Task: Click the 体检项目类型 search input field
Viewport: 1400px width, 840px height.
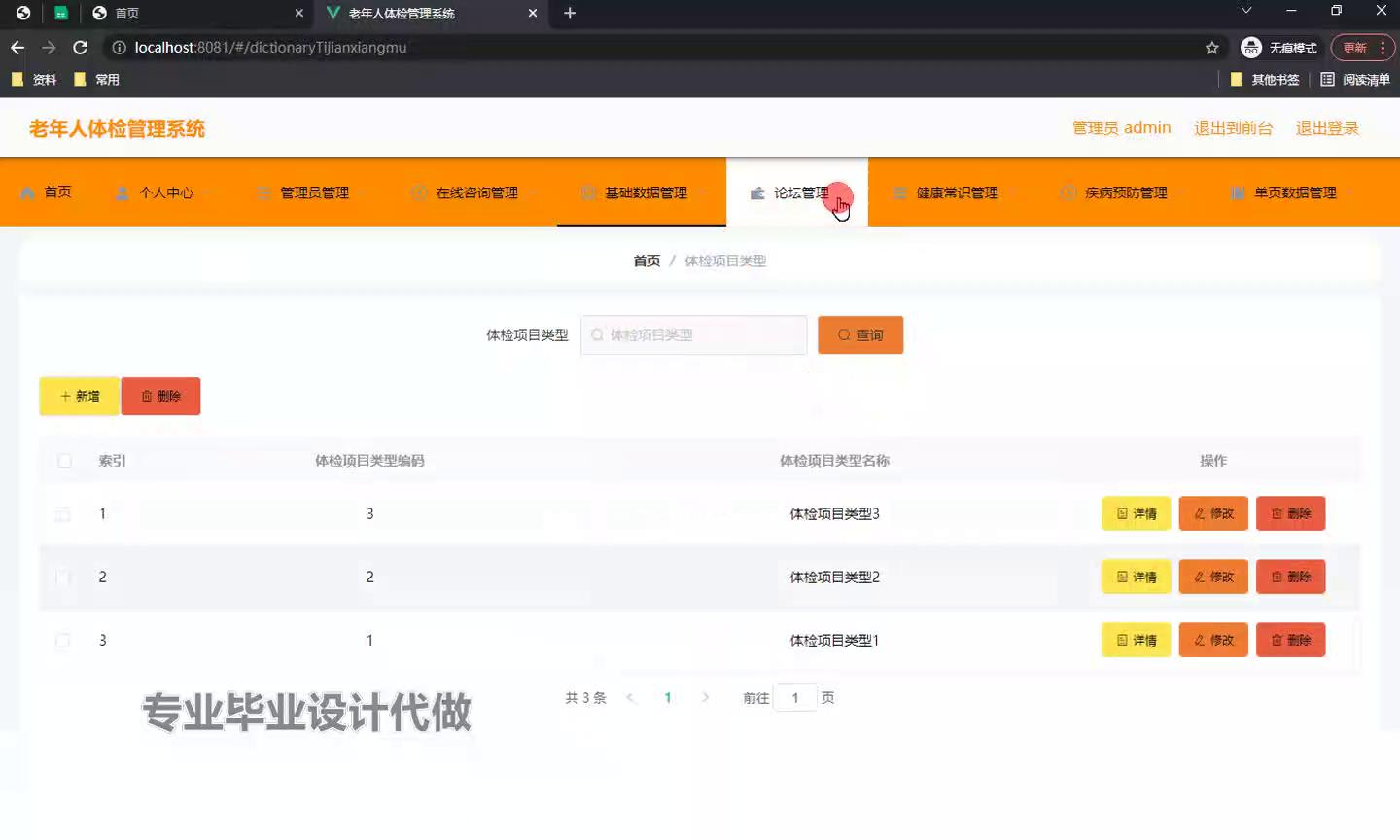Action: [x=694, y=335]
